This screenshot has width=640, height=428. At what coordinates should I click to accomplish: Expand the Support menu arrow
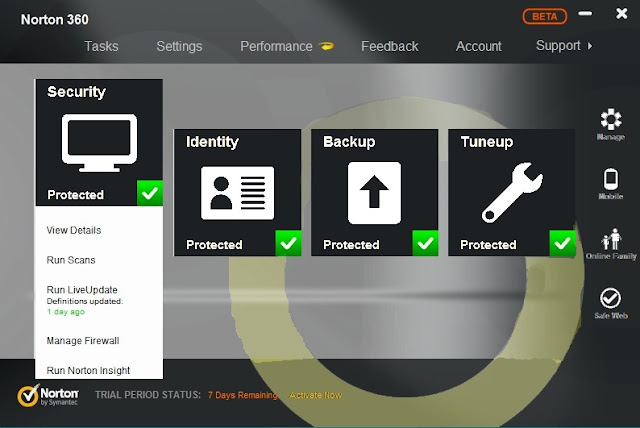(590, 46)
